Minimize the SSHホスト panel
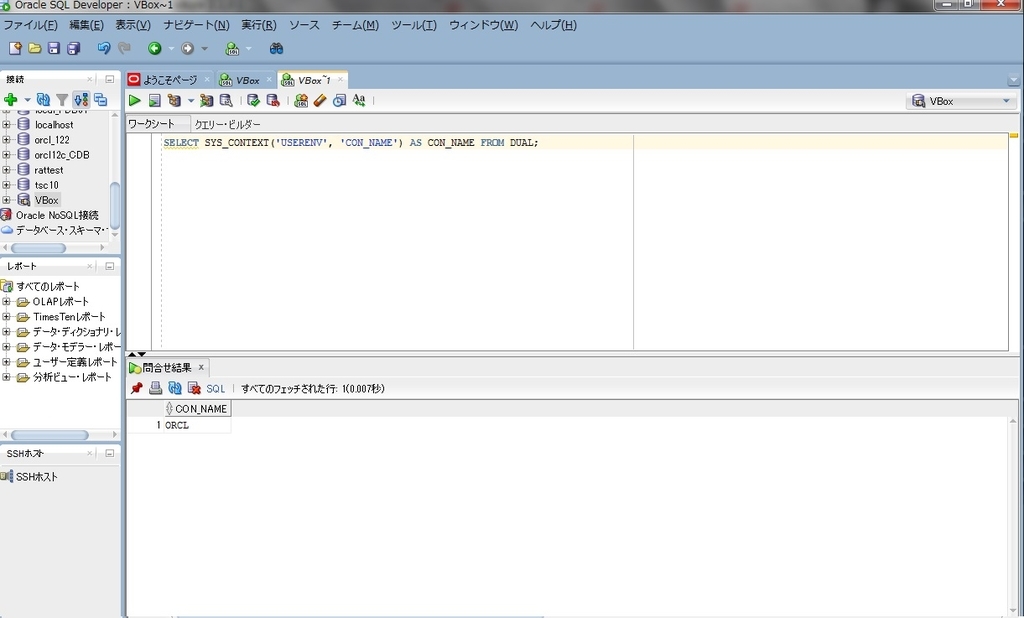 [110, 453]
